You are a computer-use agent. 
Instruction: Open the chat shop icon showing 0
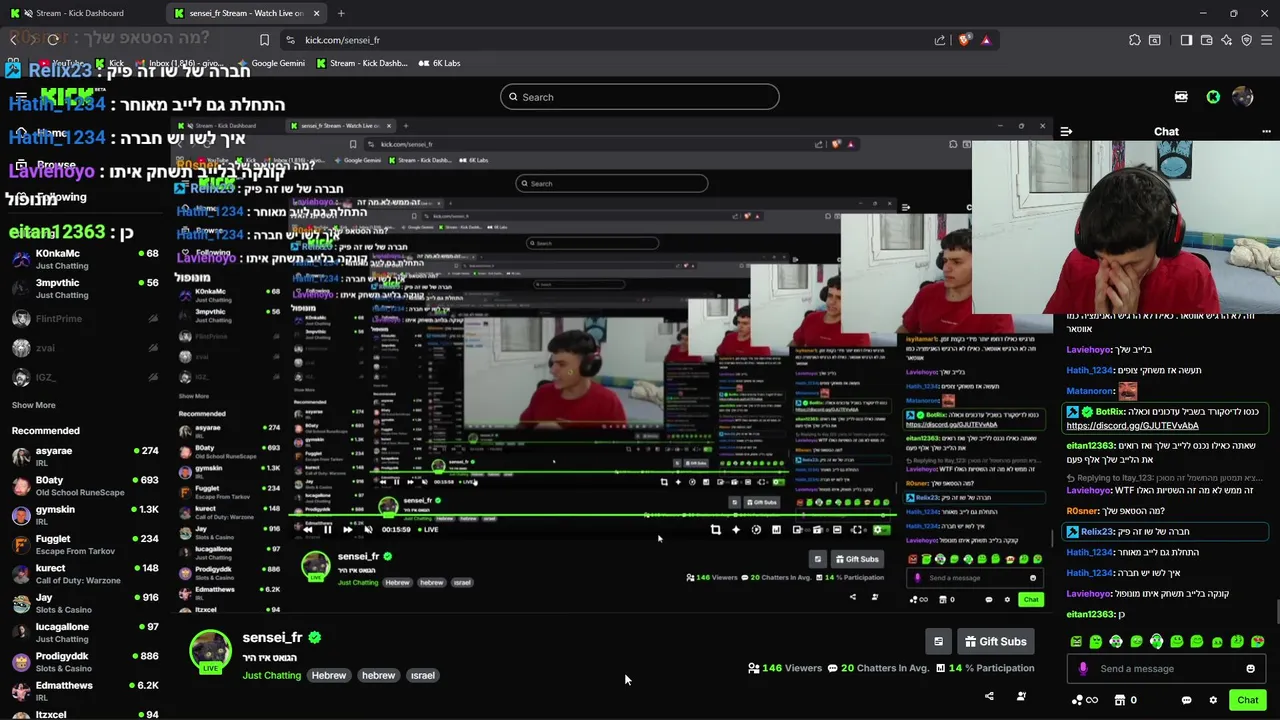tap(1125, 700)
